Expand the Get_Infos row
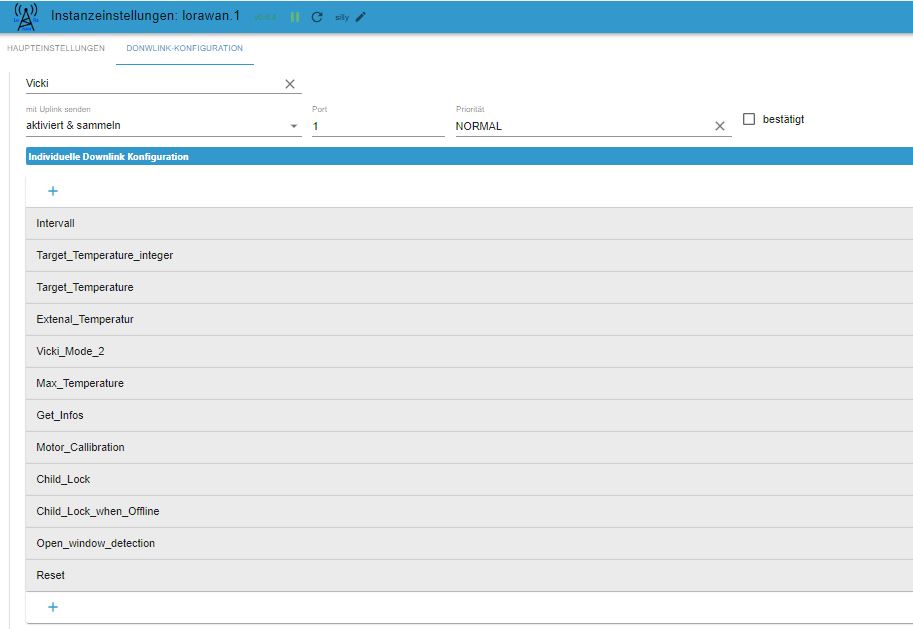913x629 pixels. pyautogui.click(x=469, y=415)
